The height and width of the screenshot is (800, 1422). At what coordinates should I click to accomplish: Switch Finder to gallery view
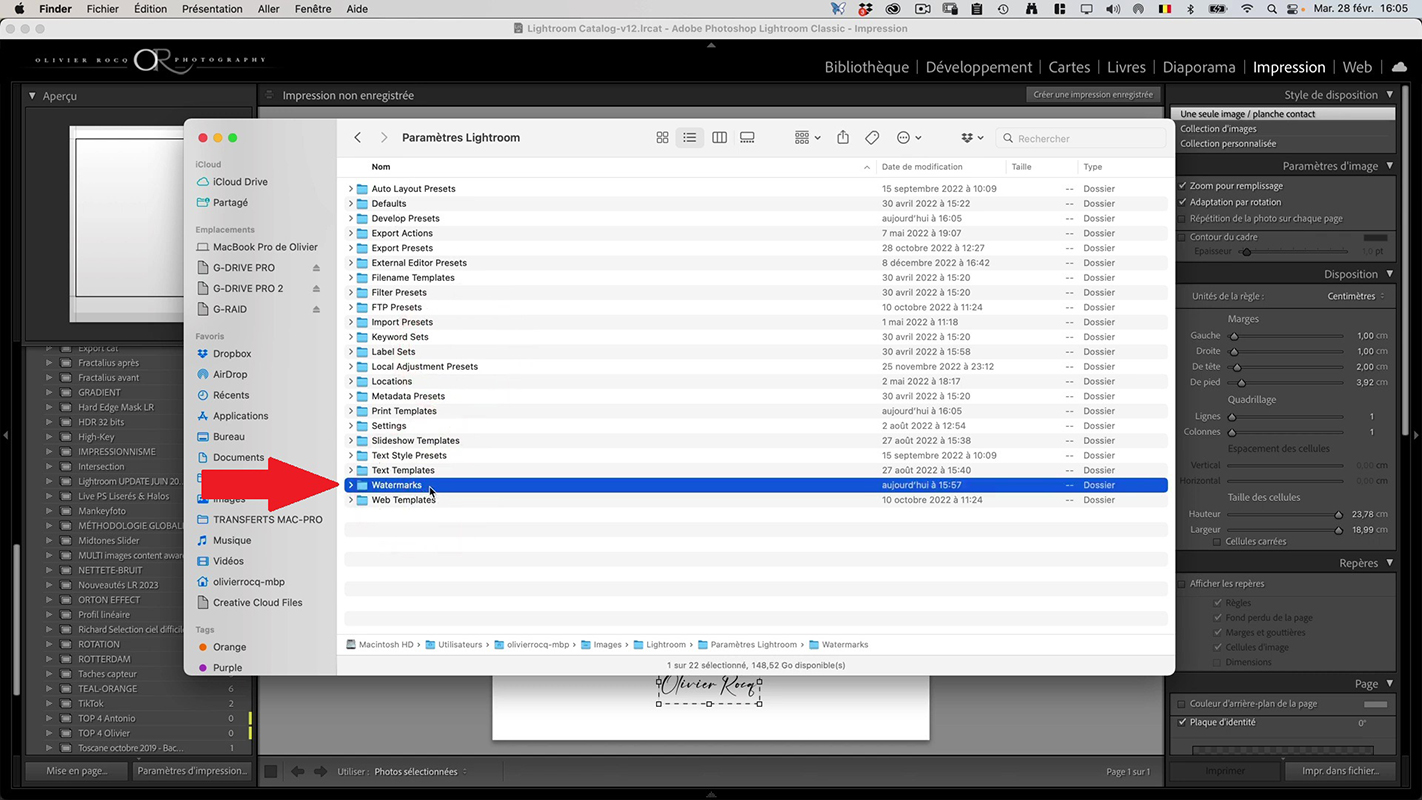tap(747, 138)
